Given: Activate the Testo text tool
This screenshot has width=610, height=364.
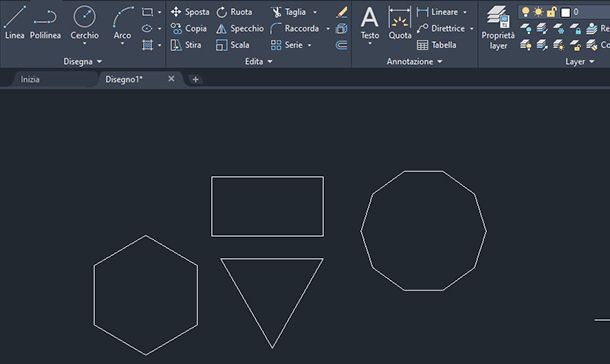Looking at the screenshot, I should (370, 22).
